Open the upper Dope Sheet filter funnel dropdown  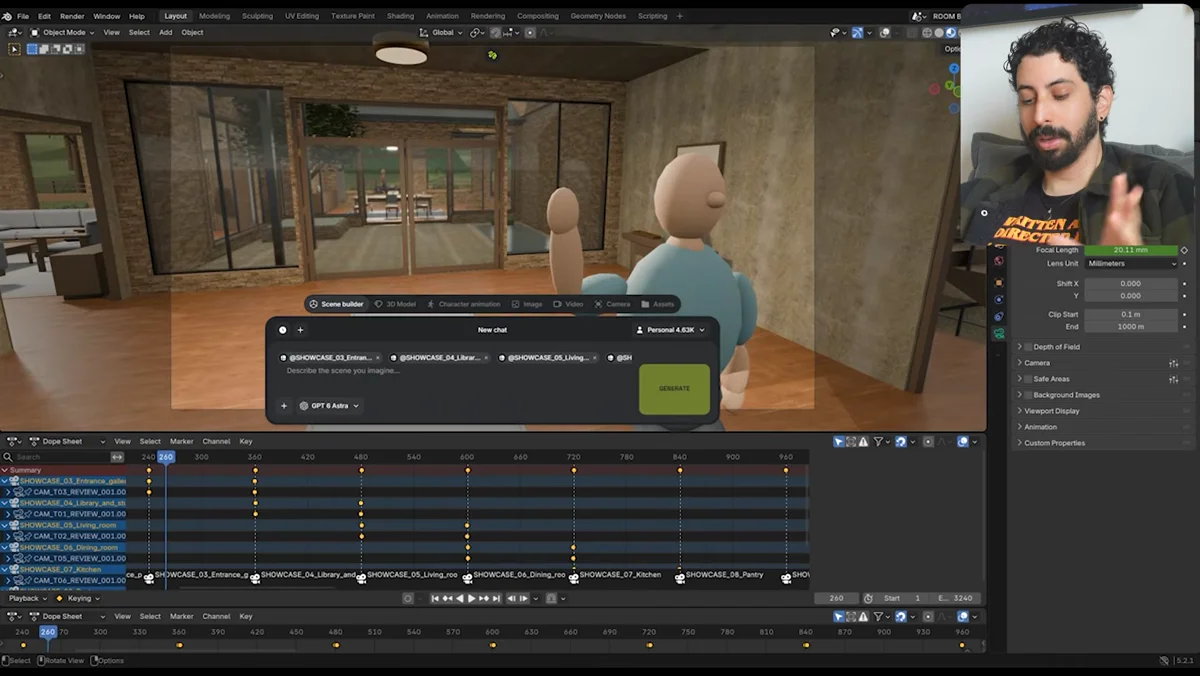coord(881,441)
